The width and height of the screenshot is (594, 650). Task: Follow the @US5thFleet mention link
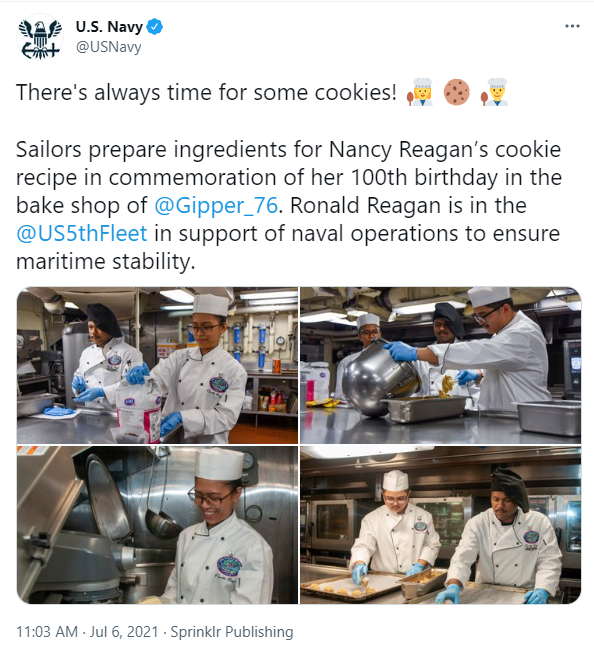point(82,233)
